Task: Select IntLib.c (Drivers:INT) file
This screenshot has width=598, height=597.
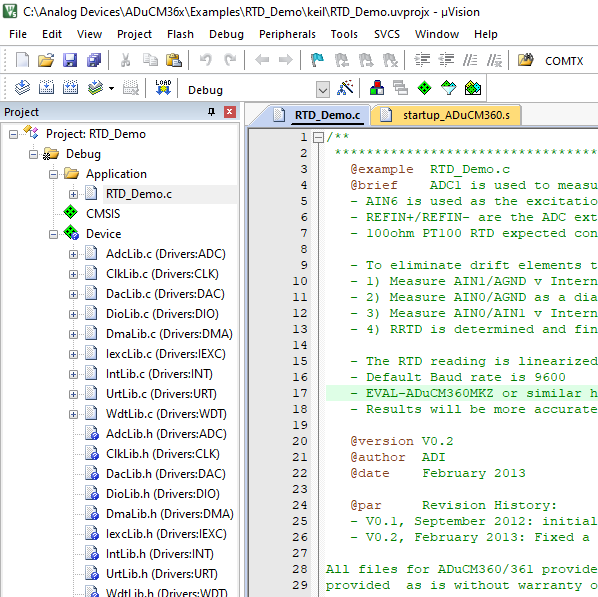Action: click(159, 374)
